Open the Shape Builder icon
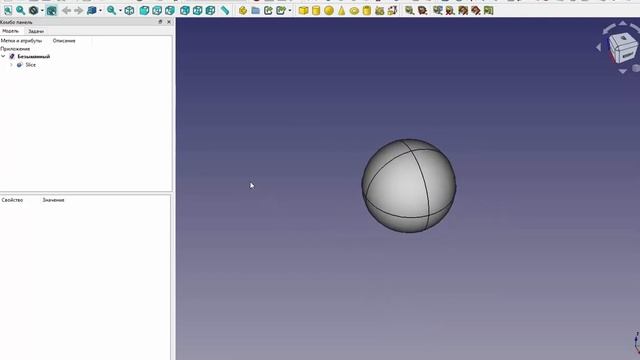This screenshot has width=640, height=360. (392, 11)
